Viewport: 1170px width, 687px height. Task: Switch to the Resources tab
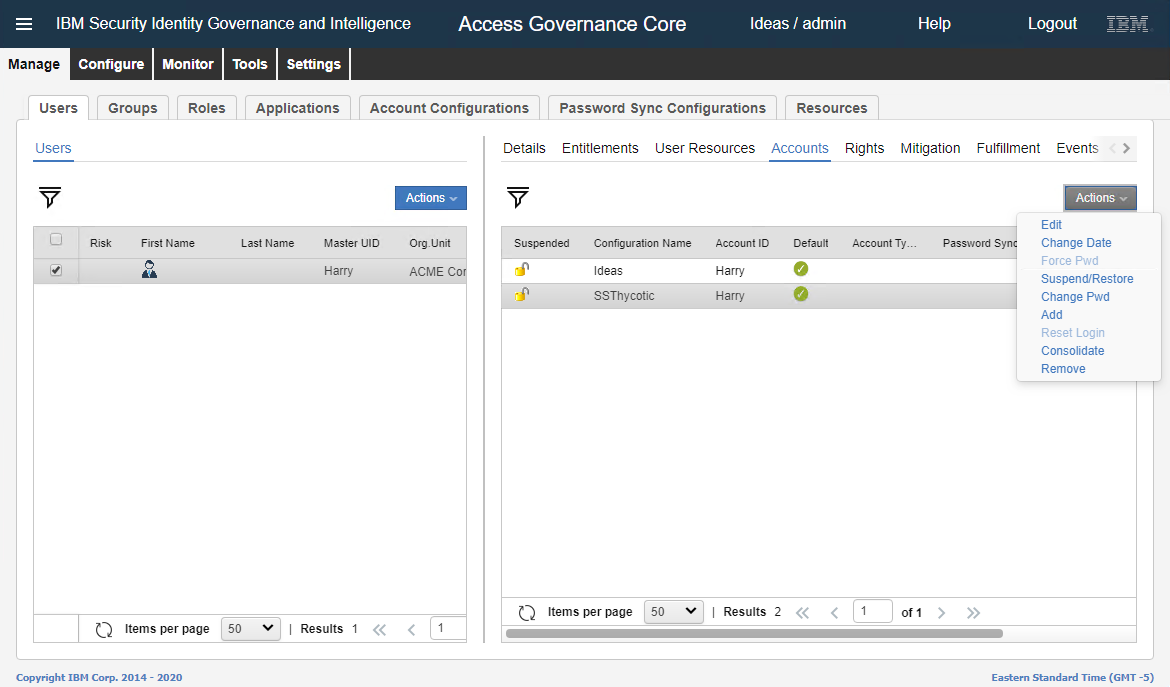coord(832,108)
